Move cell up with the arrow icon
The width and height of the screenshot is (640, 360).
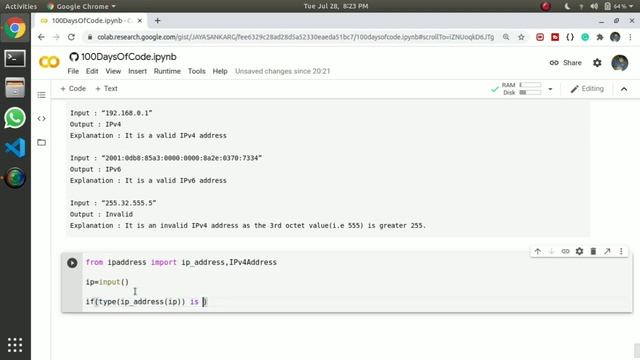click(x=538, y=251)
